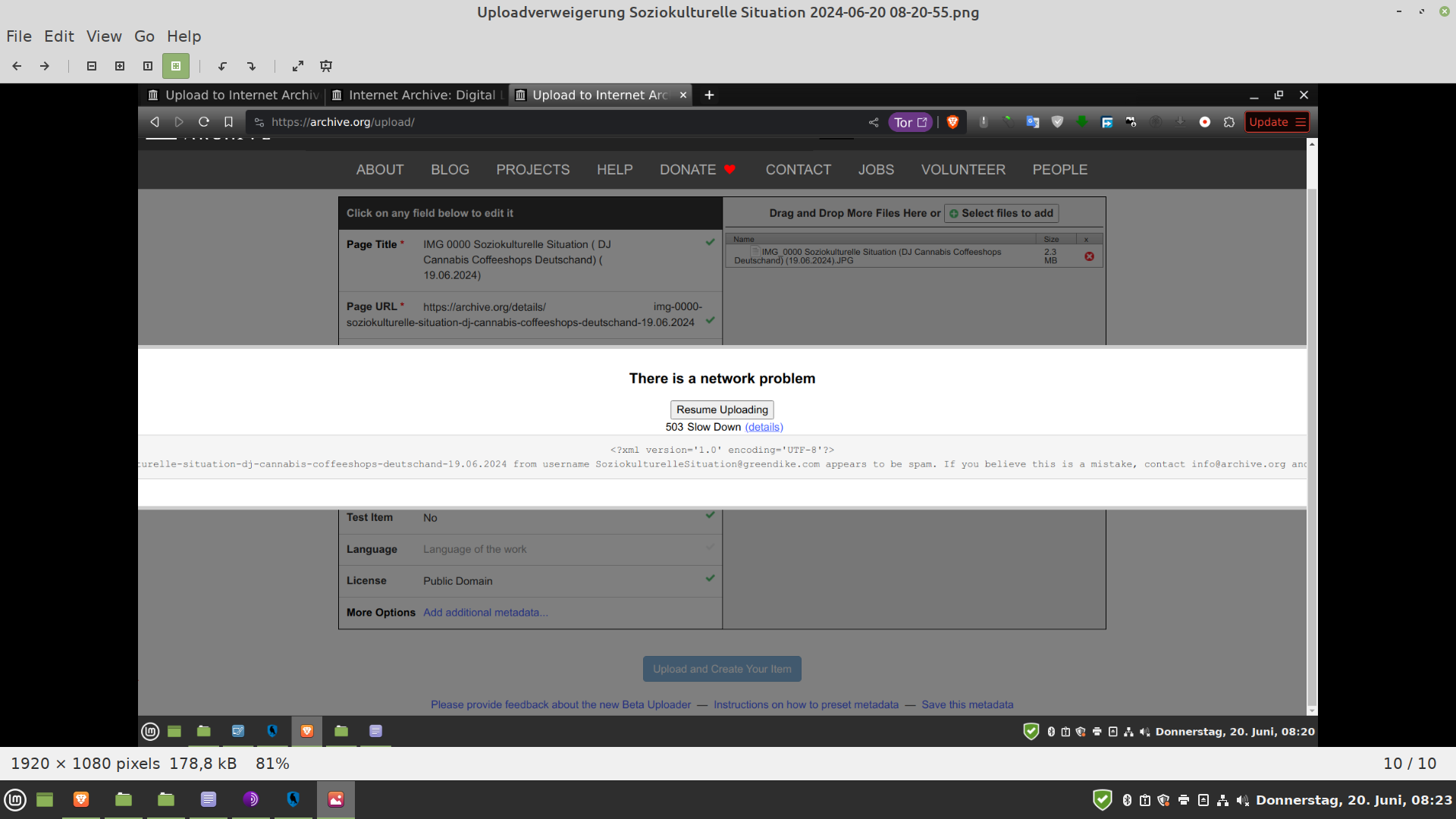Start slideshow with the presentation icon
Screen dimensions: 1456x819
tap(326, 66)
